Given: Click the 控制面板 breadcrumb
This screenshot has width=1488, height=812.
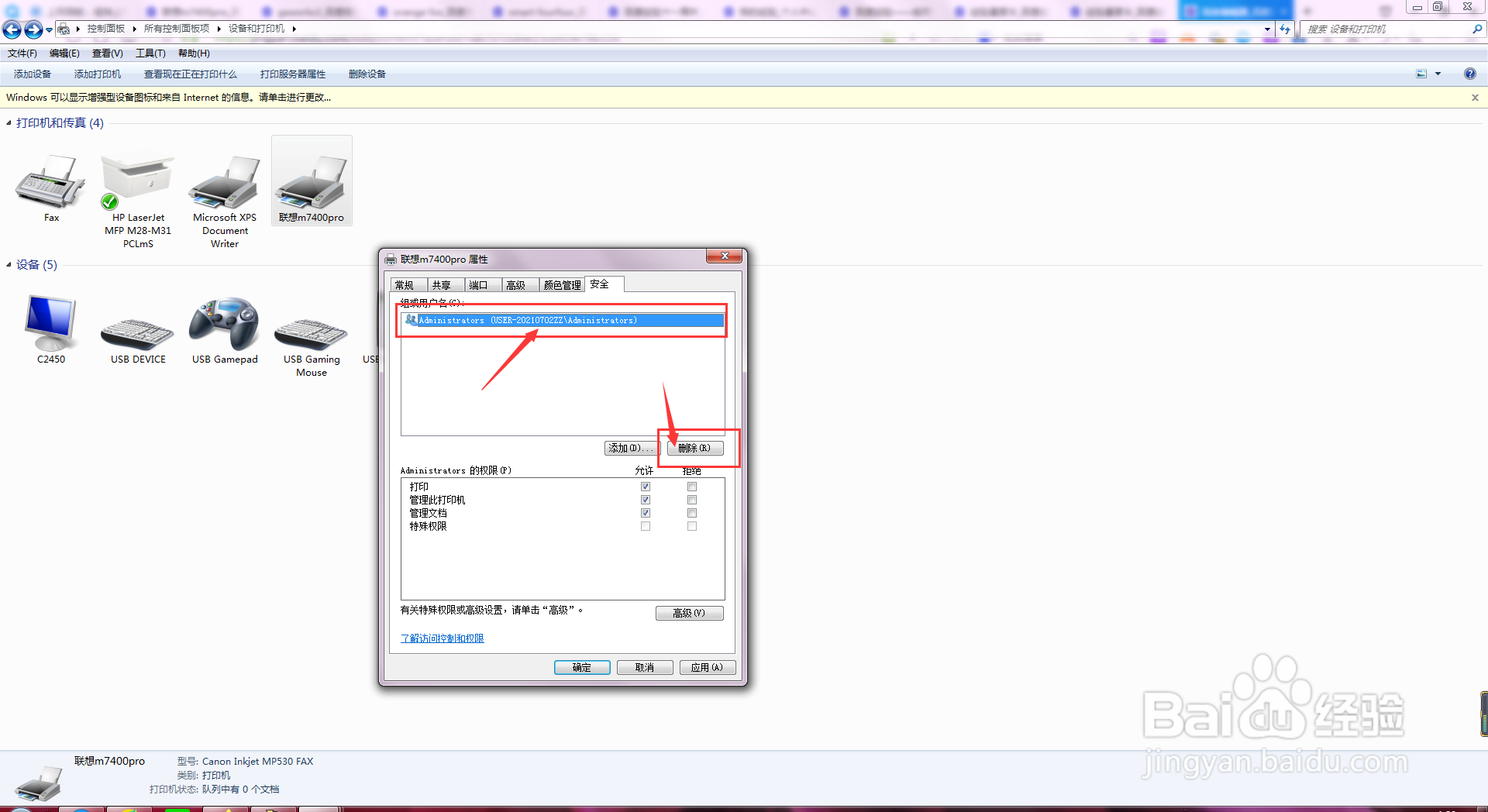Looking at the screenshot, I should tap(106, 29).
